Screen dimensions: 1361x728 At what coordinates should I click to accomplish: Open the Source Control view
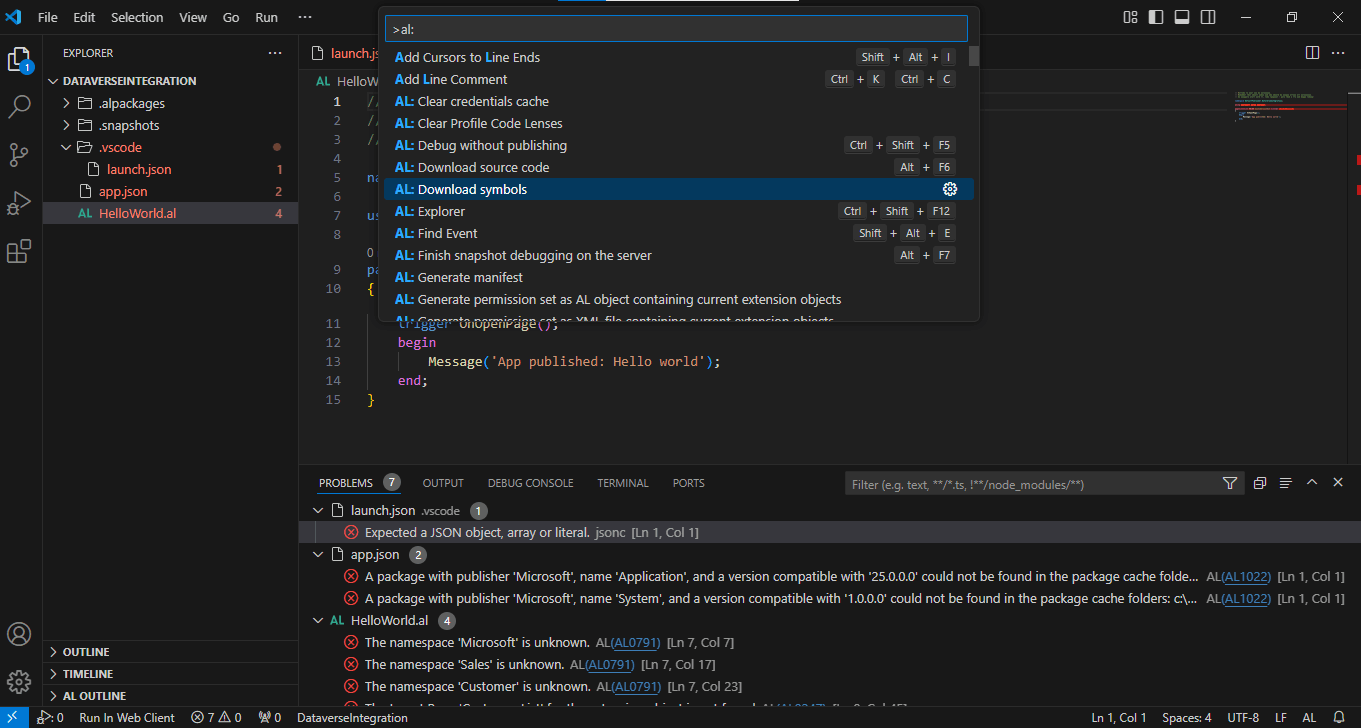(20, 155)
